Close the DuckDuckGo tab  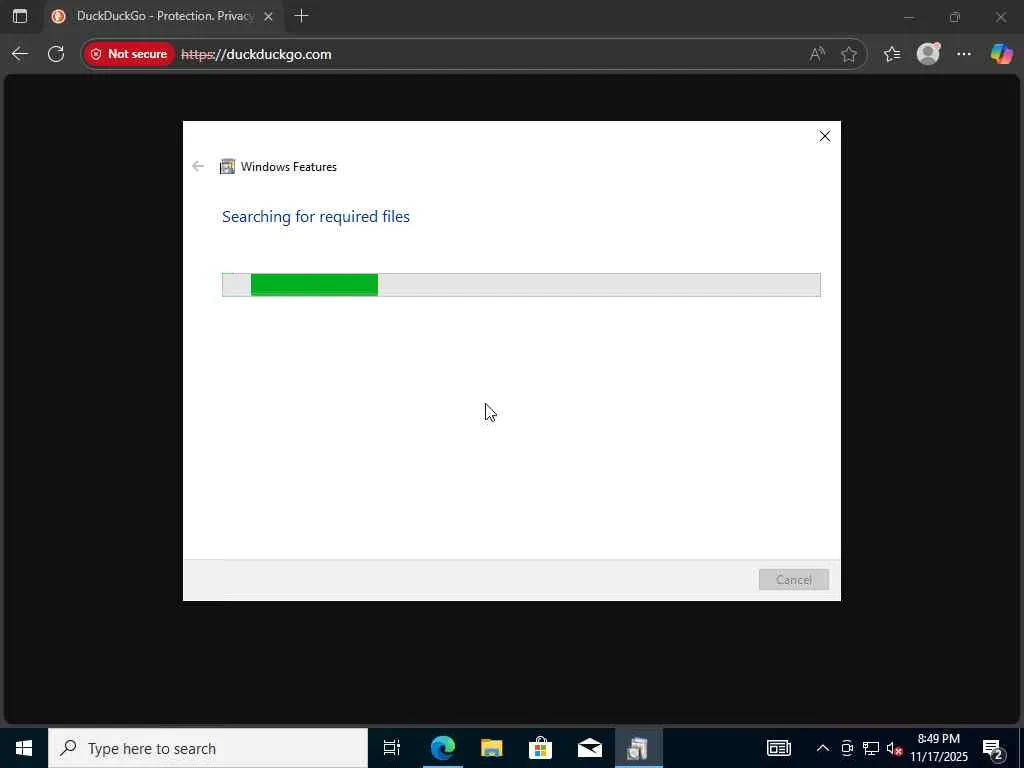tap(268, 16)
